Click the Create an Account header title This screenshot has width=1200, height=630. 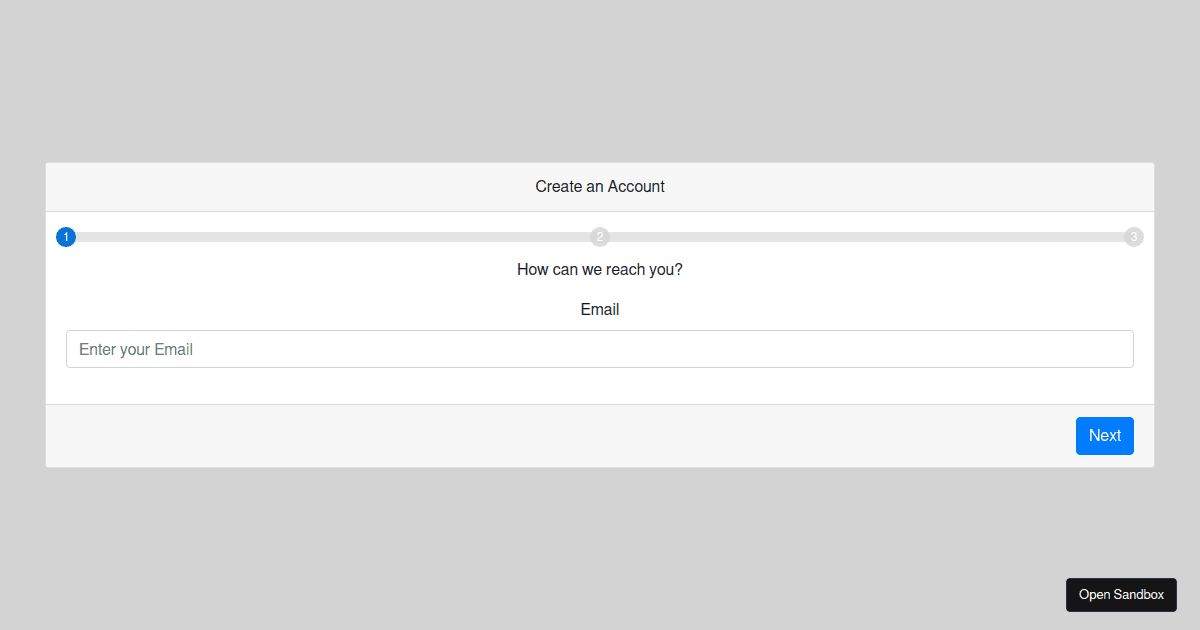coord(600,187)
